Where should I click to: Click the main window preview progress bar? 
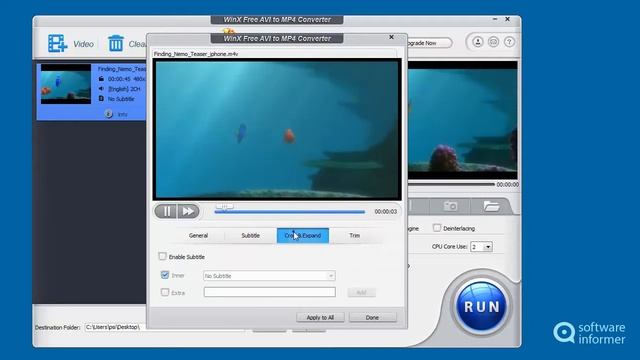[x=451, y=184]
